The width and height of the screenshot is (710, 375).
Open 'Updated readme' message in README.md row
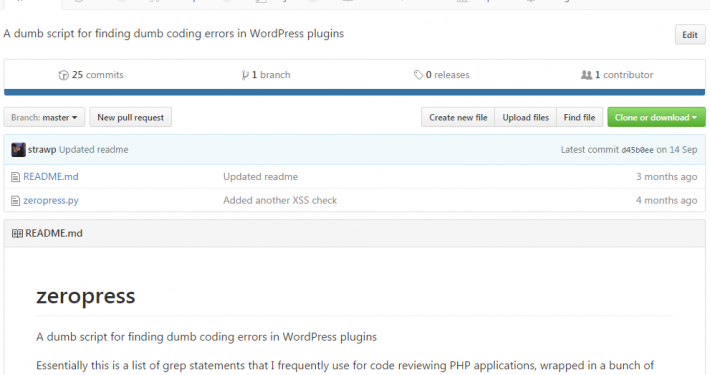click(x=260, y=177)
